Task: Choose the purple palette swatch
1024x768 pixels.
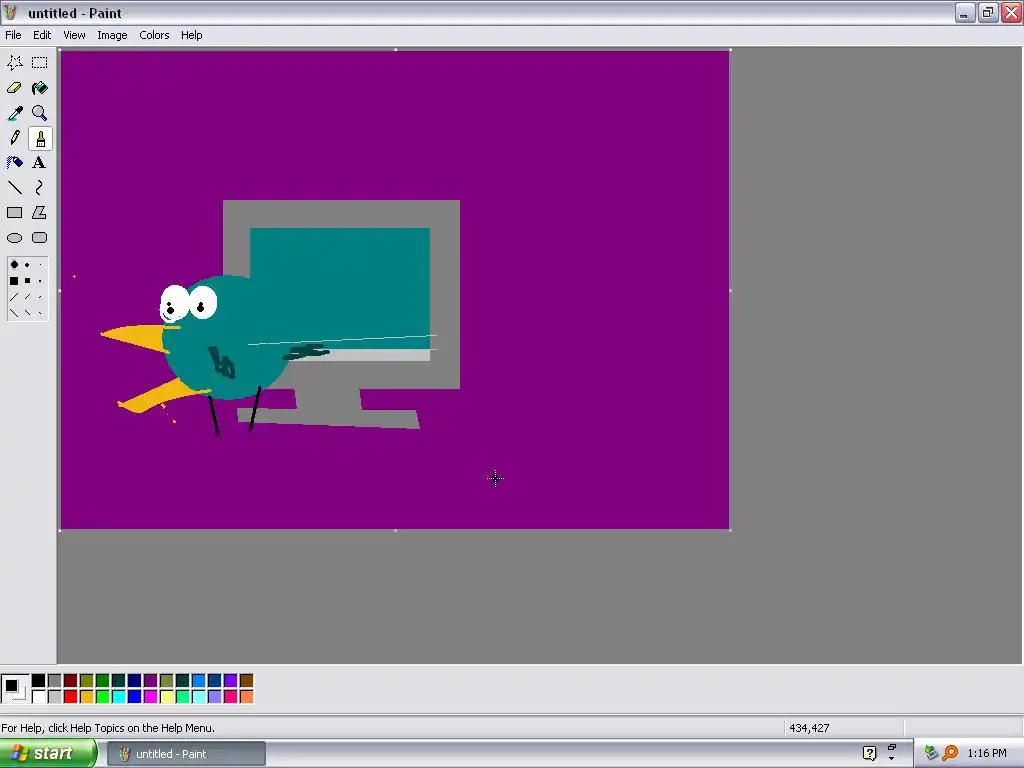Action: point(150,681)
